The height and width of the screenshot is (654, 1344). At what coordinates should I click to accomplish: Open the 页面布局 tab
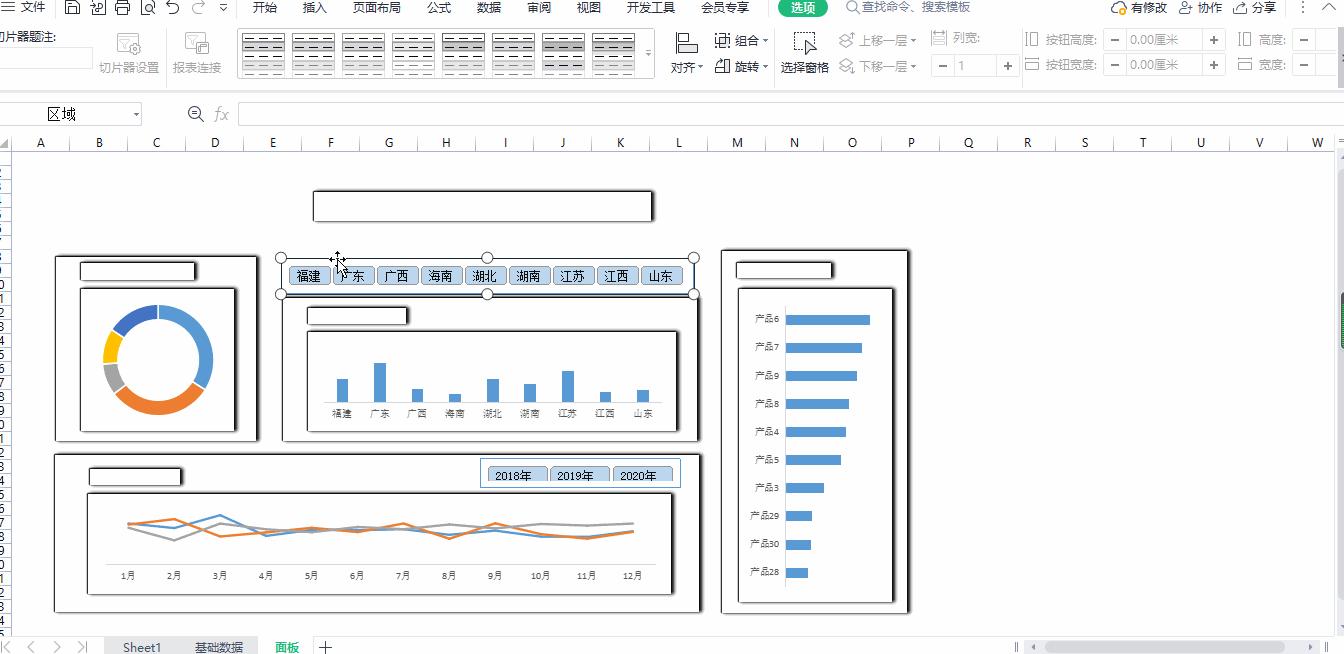point(377,7)
